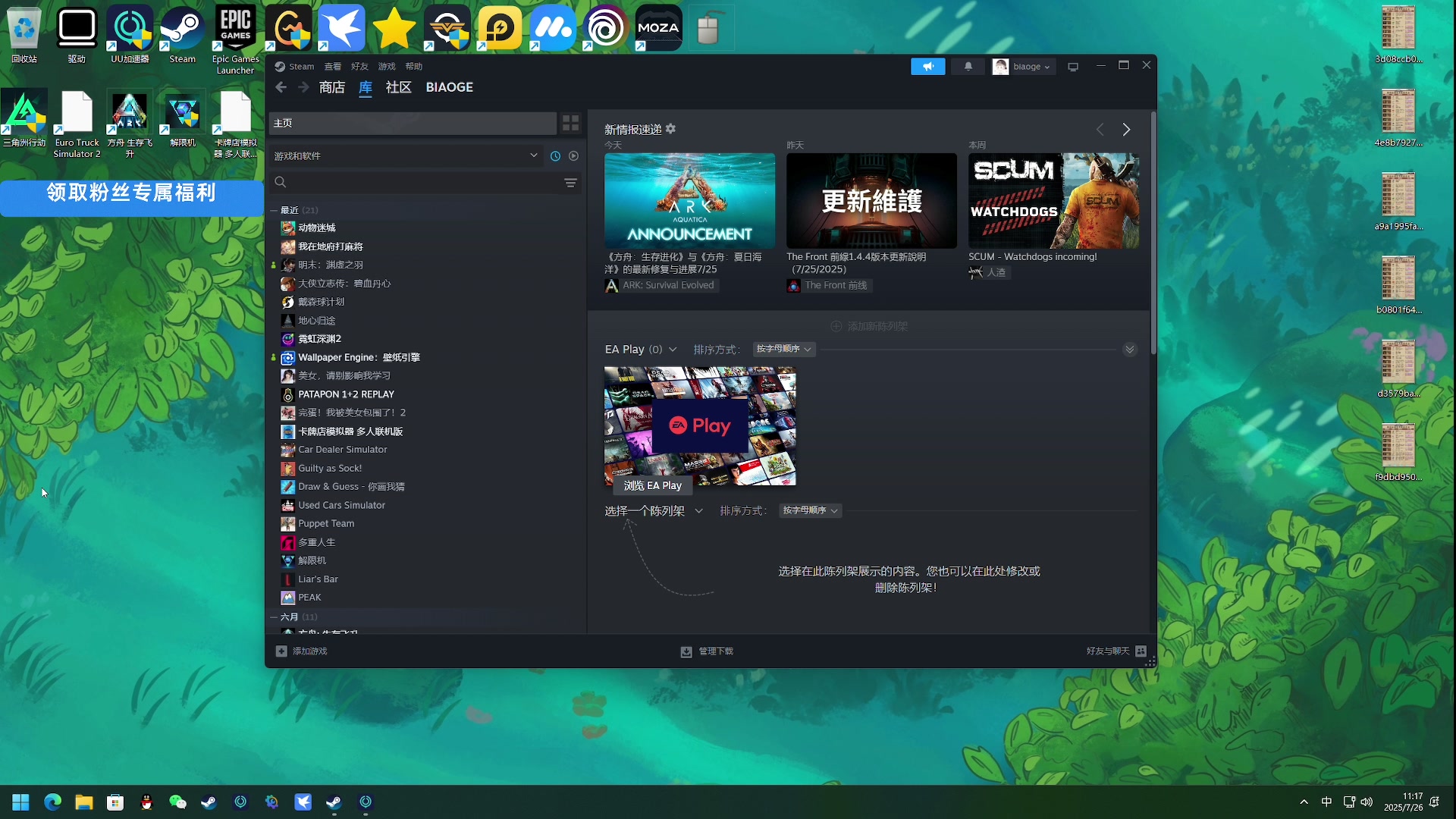
Task: Open clock and date in taskbar
Action: point(1403,802)
